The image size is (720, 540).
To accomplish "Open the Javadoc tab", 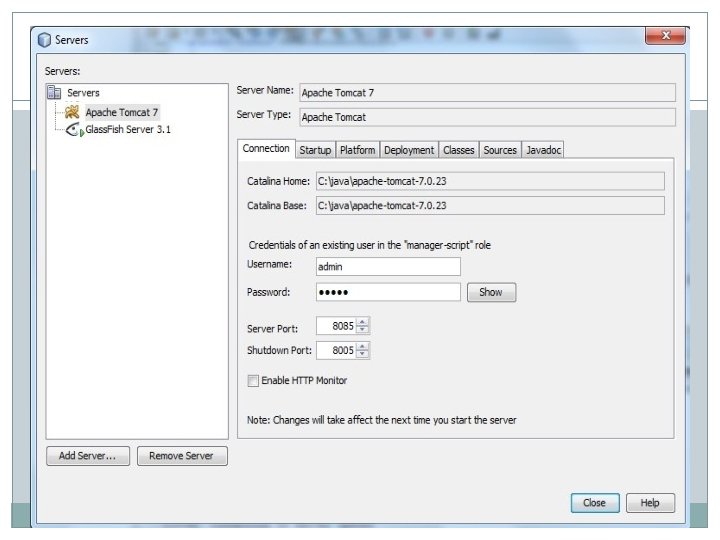I will tap(543, 150).
